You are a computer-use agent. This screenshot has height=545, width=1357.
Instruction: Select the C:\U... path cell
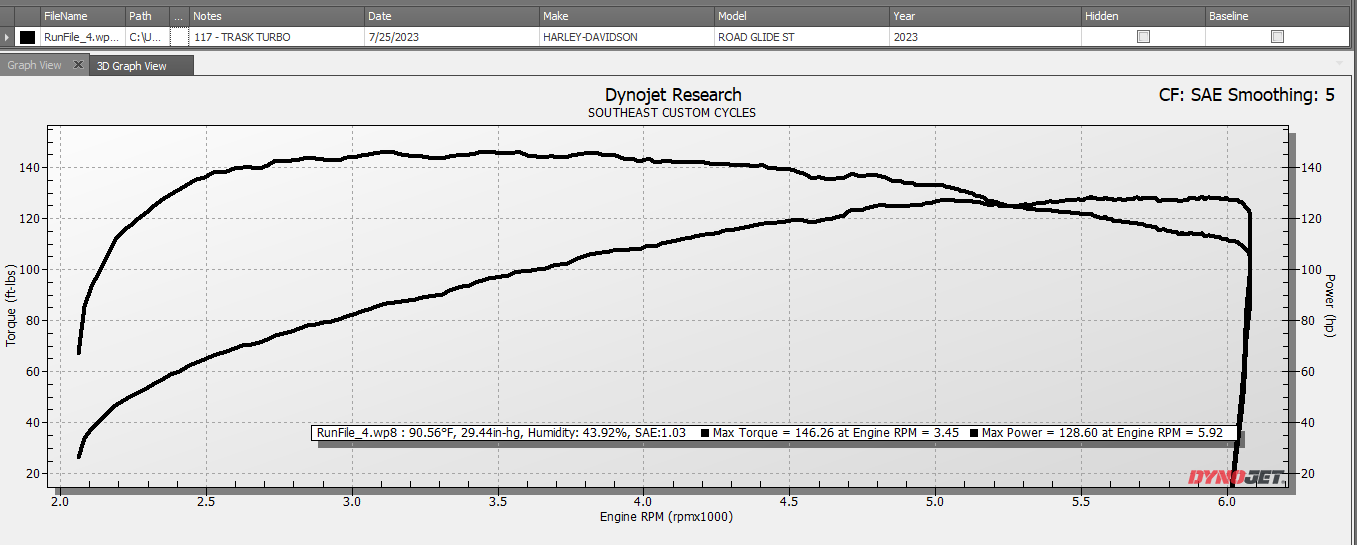148,37
